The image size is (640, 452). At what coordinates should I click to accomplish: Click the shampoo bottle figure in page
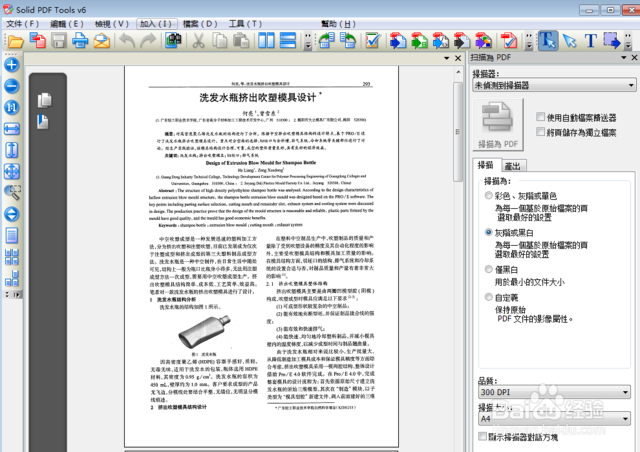(204, 331)
